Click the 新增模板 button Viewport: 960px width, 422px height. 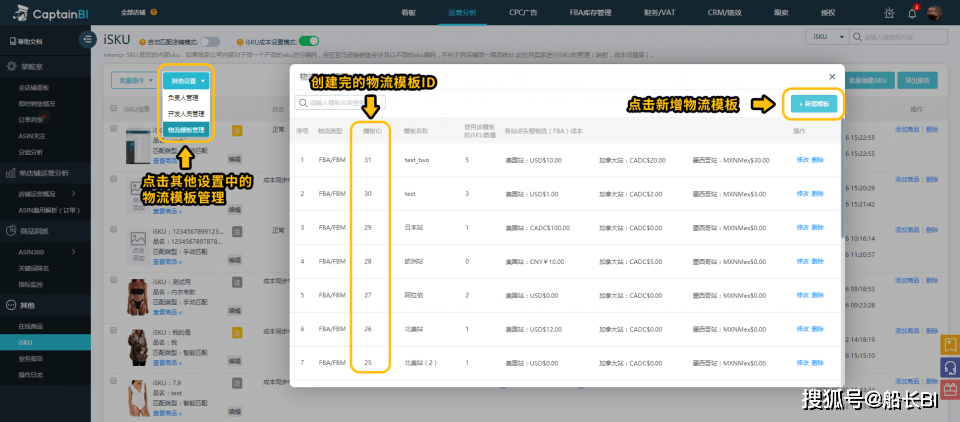(x=815, y=103)
